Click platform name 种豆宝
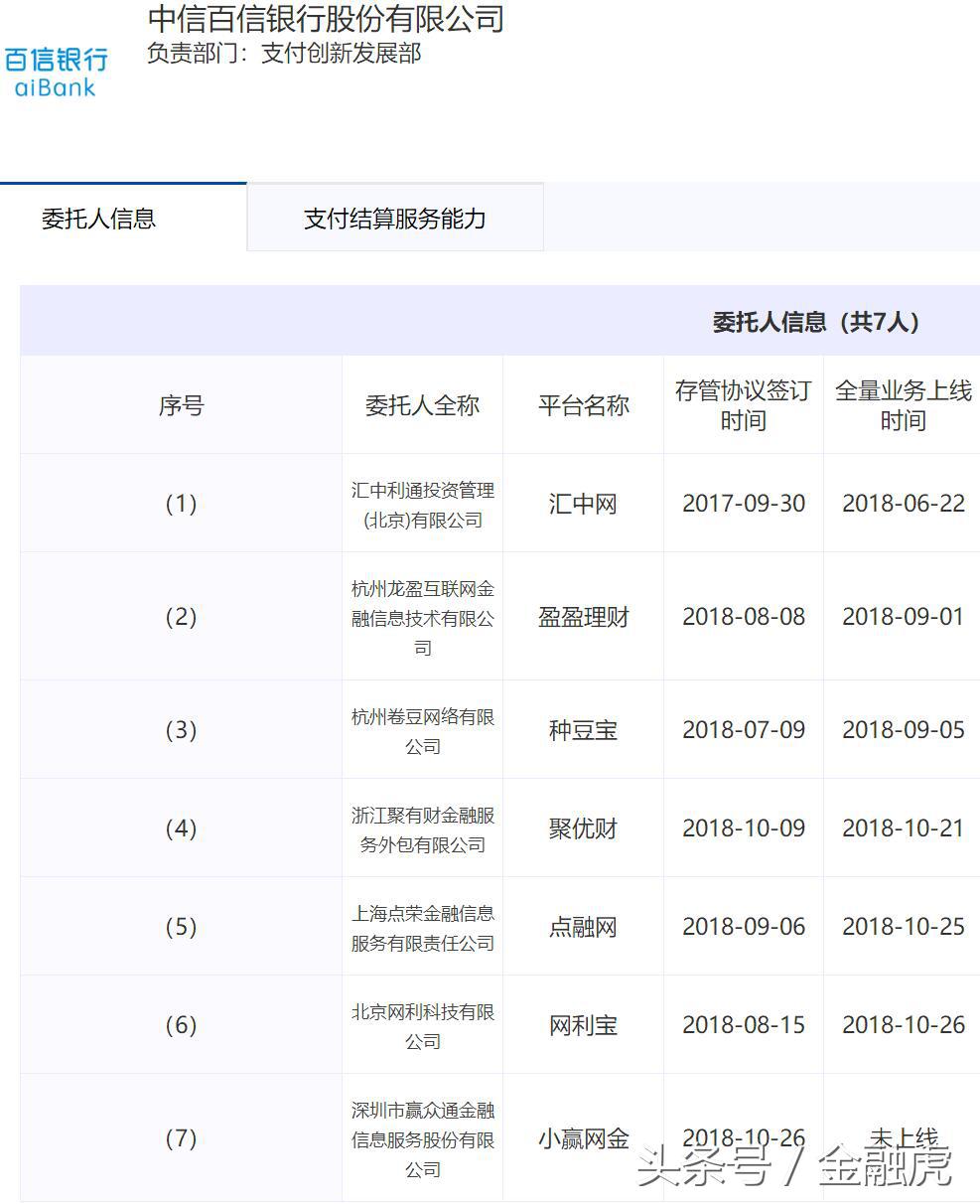Image resolution: width=980 pixels, height=1204 pixels. 584,730
